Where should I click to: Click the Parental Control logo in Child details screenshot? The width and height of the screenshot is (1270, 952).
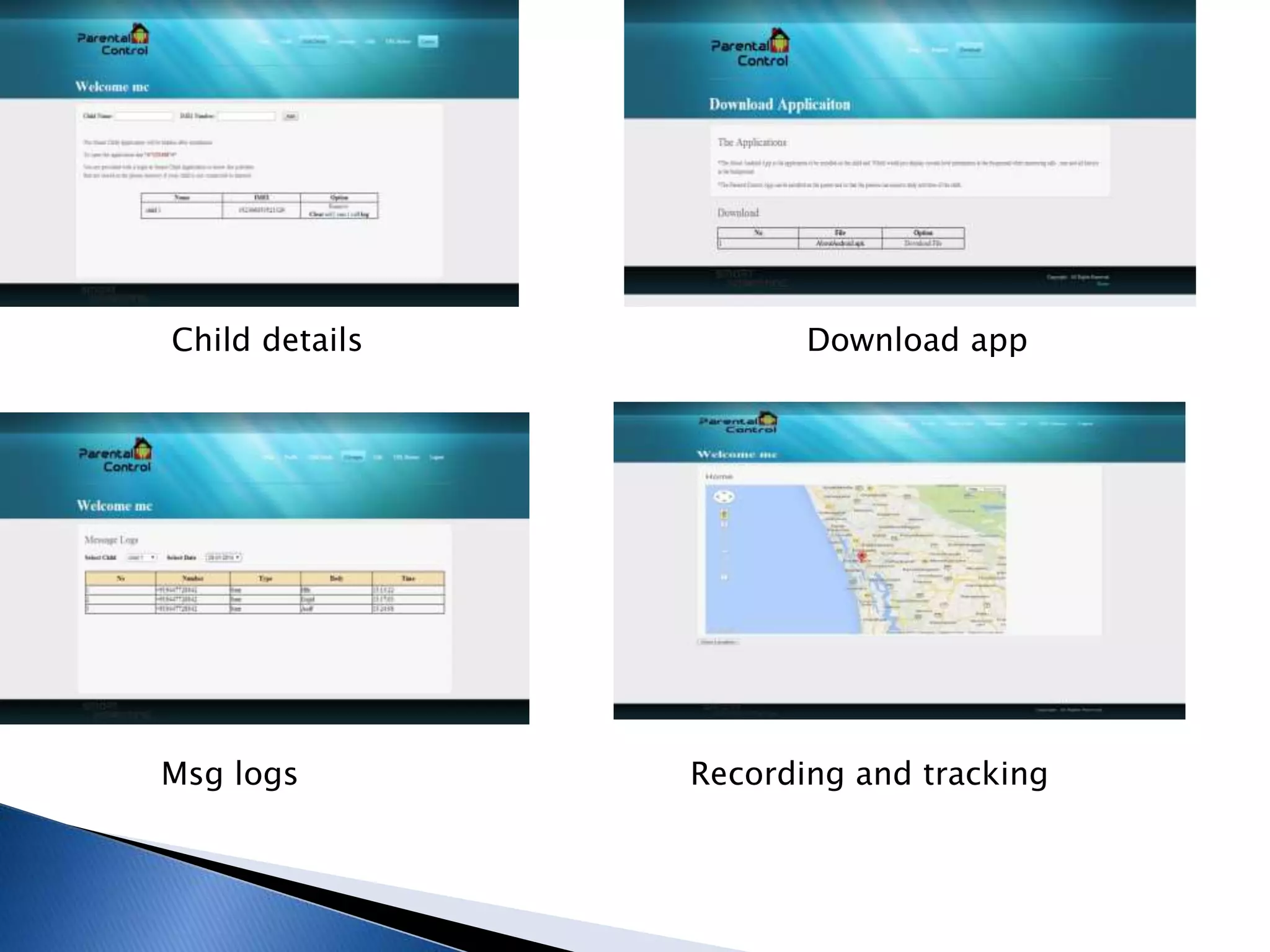pyautogui.click(x=113, y=41)
